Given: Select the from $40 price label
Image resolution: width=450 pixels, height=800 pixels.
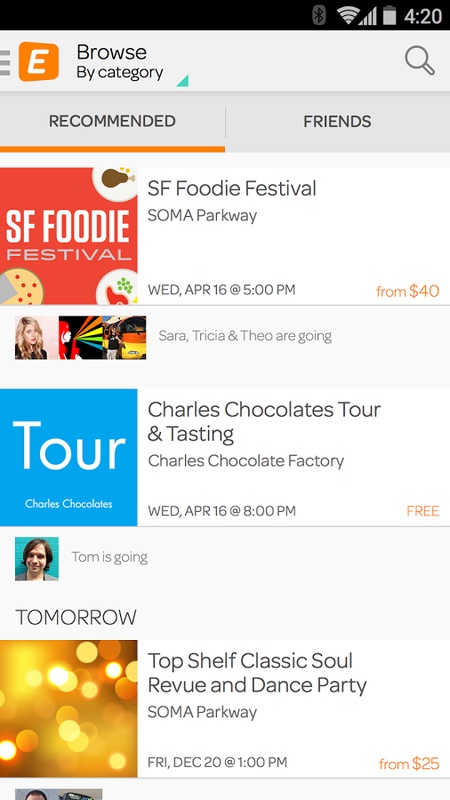Looking at the screenshot, I should (408, 291).
